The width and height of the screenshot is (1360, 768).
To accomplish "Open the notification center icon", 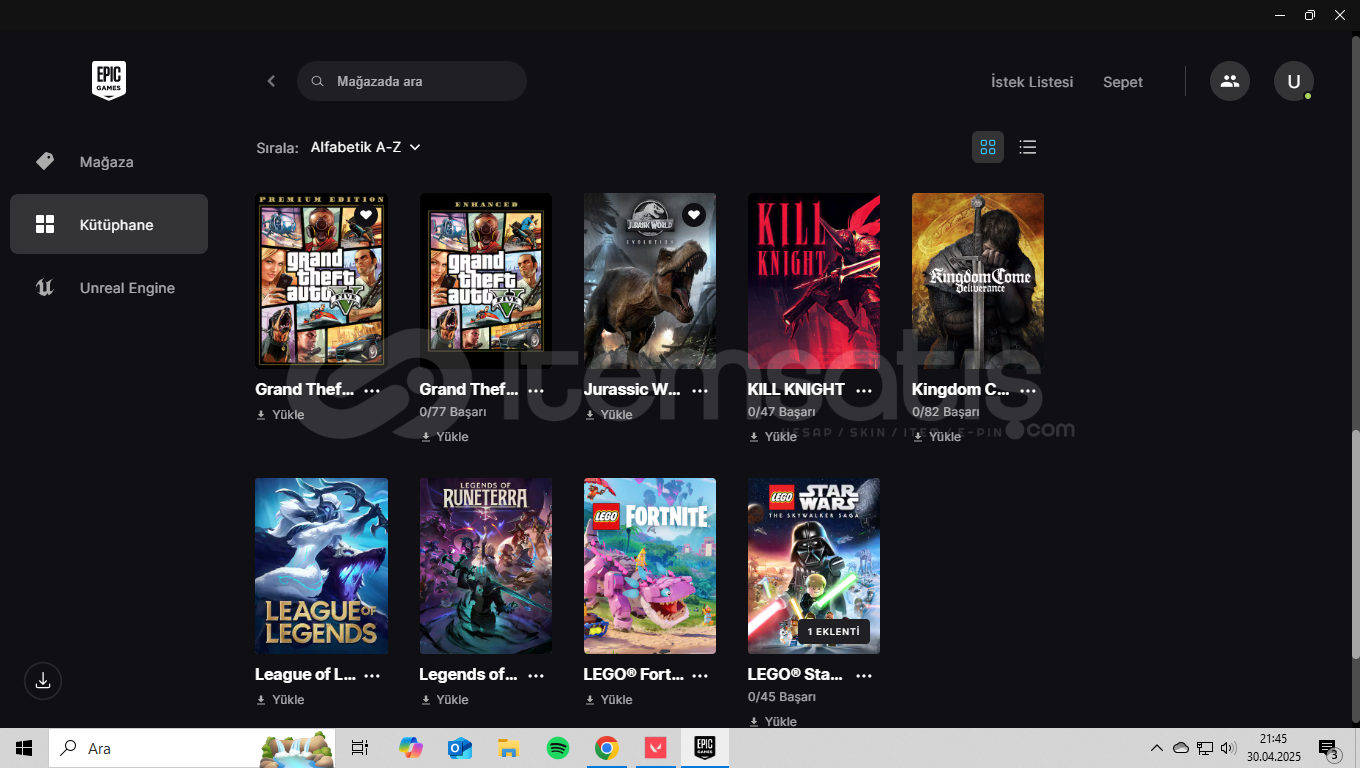I will (x=1329, y=748).
